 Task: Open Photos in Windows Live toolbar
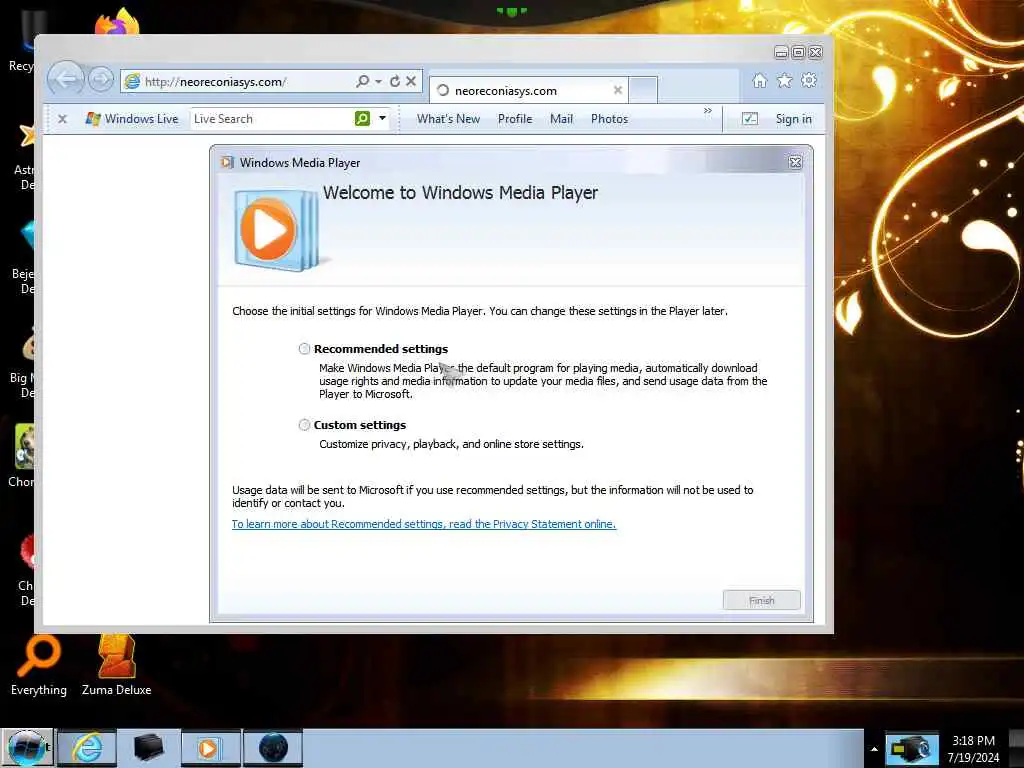[609, 119]
